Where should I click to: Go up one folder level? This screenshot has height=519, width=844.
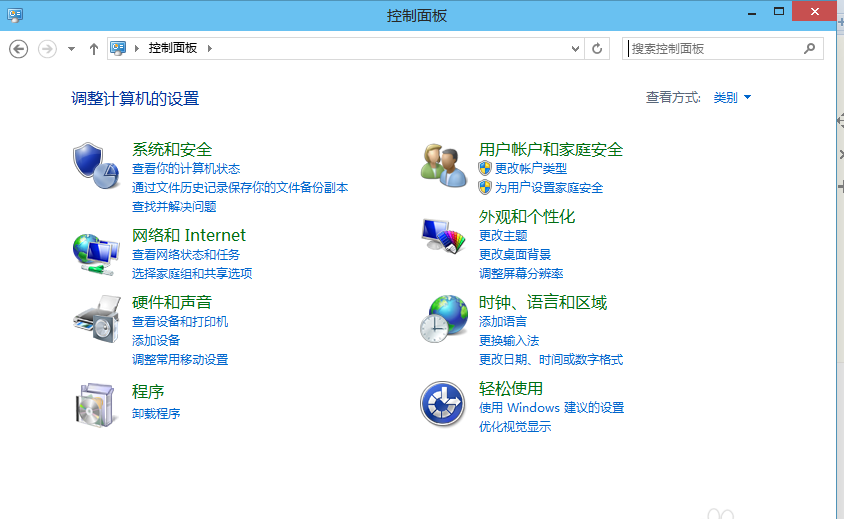point(94,49)
